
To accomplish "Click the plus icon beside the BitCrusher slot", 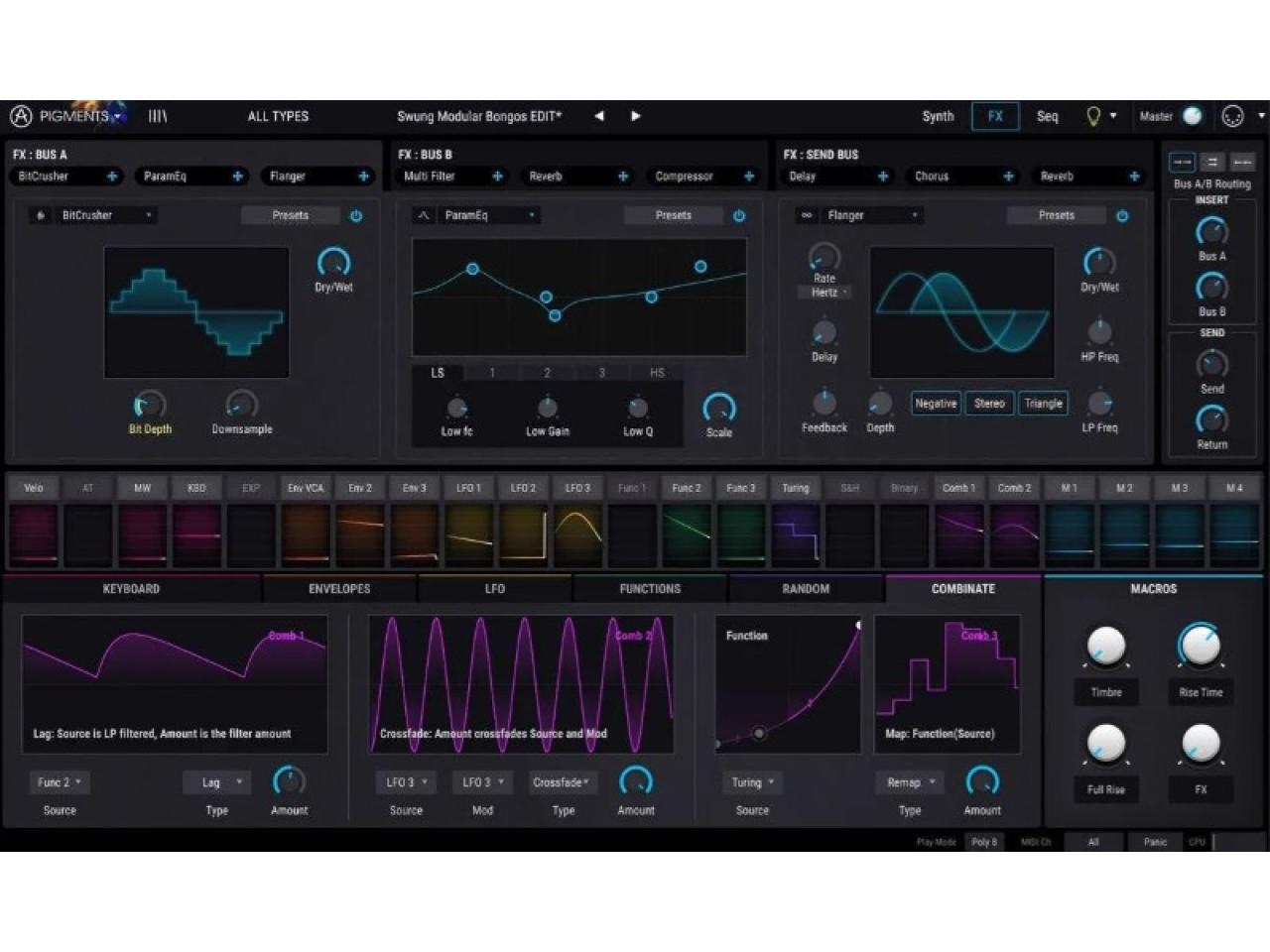I will [112, 177].
